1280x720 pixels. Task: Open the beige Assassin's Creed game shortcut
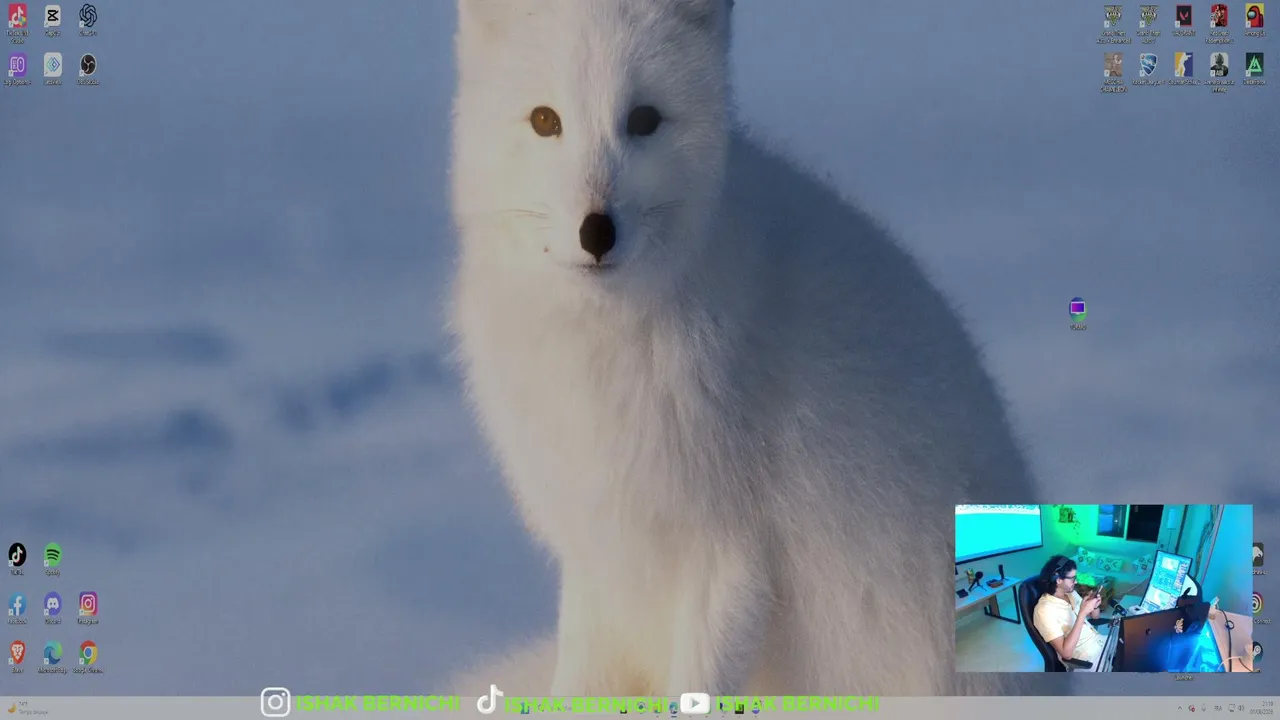(x=1113, y=72)
